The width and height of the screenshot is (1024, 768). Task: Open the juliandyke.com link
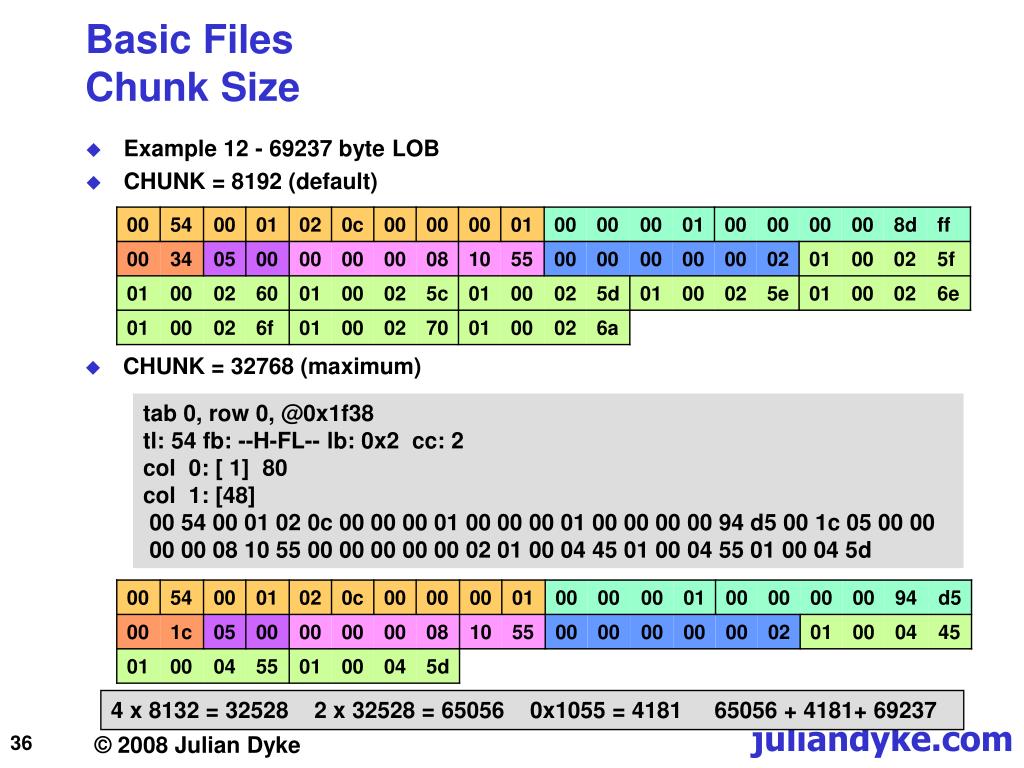(x=881, y=742)
